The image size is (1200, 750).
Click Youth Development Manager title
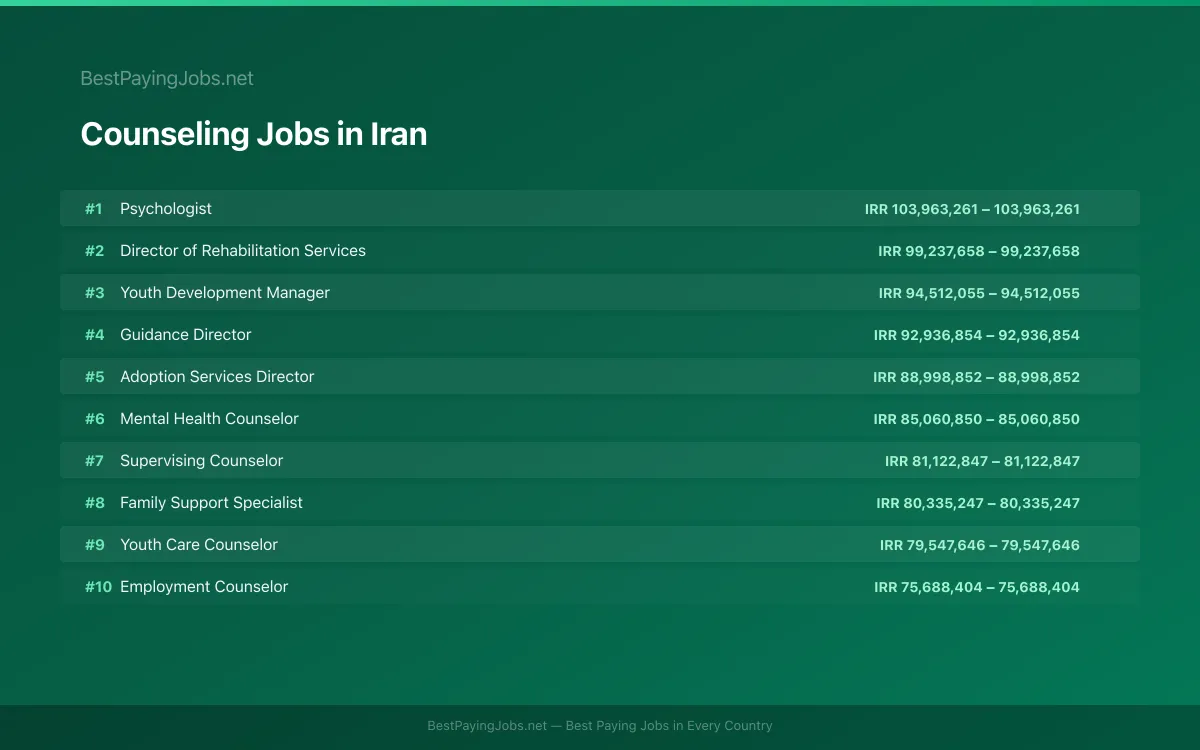(225, 293)
